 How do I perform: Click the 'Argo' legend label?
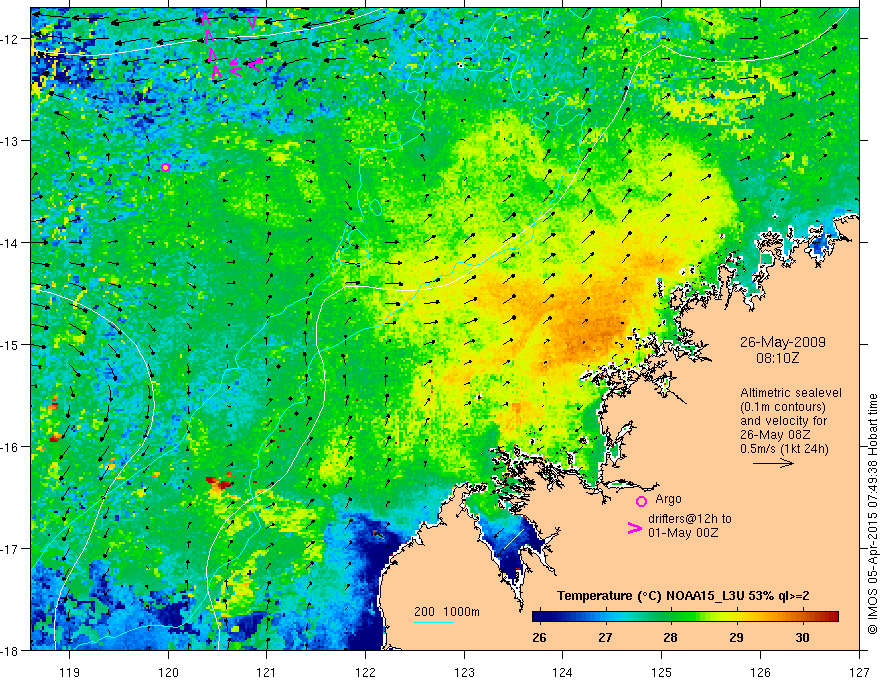pyautogui.click(x=668, y=499)
